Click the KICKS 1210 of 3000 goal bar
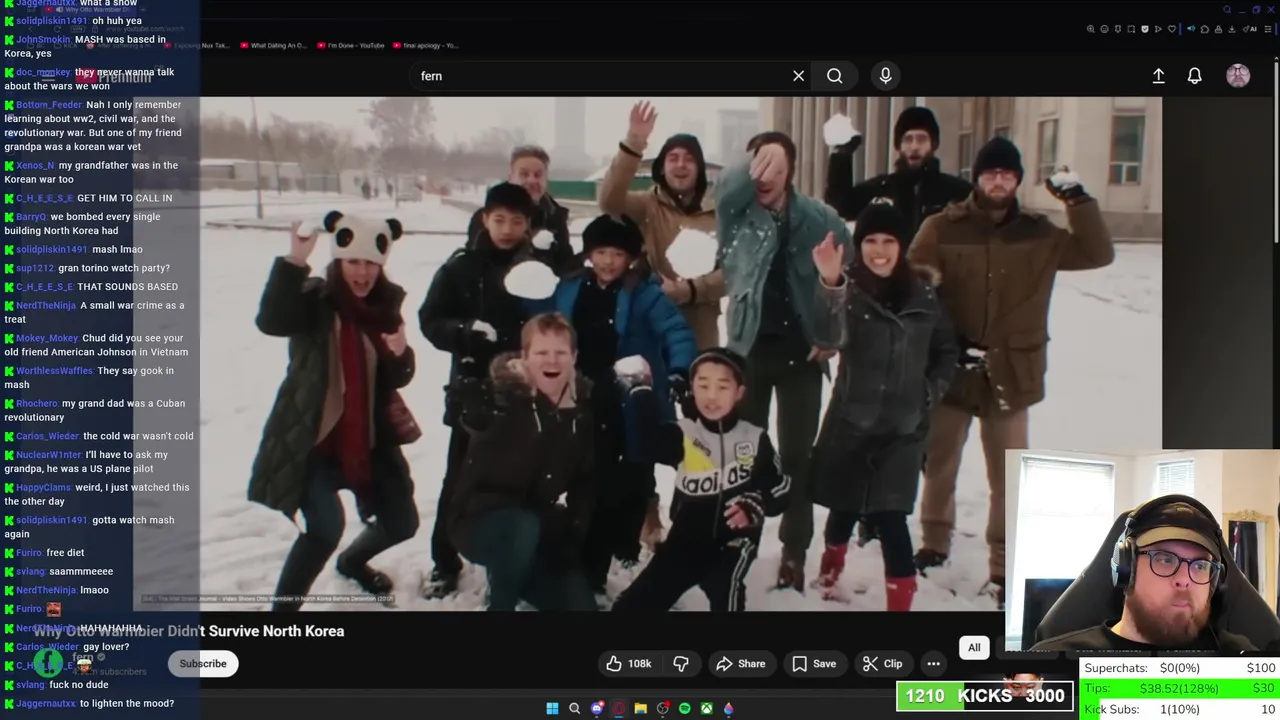Image resolution: width=1280 pixels, height=720 pixels. point(985,696)
